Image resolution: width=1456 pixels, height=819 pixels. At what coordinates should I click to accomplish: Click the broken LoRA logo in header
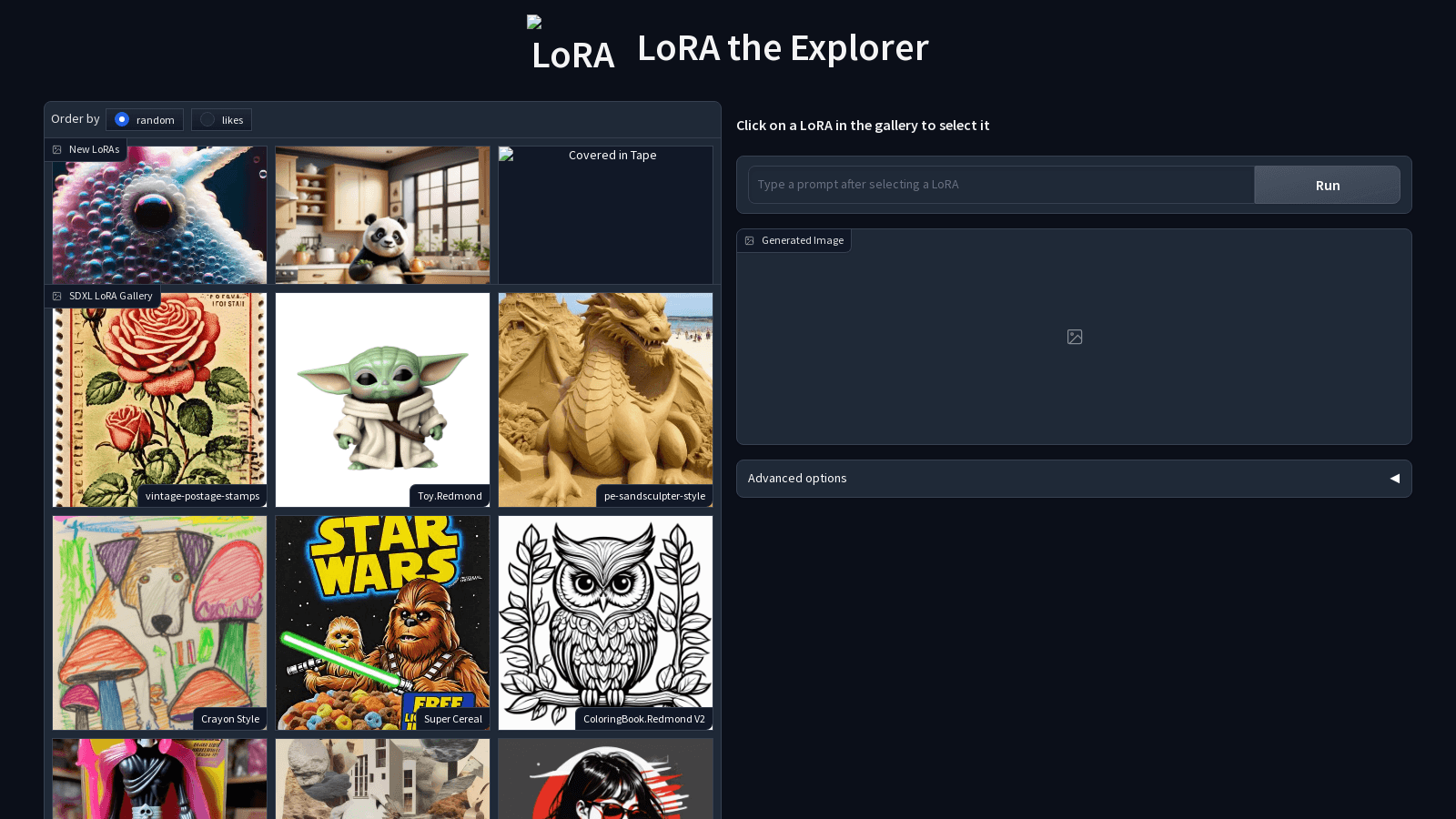pyautogui.click(x=572, y=45)
